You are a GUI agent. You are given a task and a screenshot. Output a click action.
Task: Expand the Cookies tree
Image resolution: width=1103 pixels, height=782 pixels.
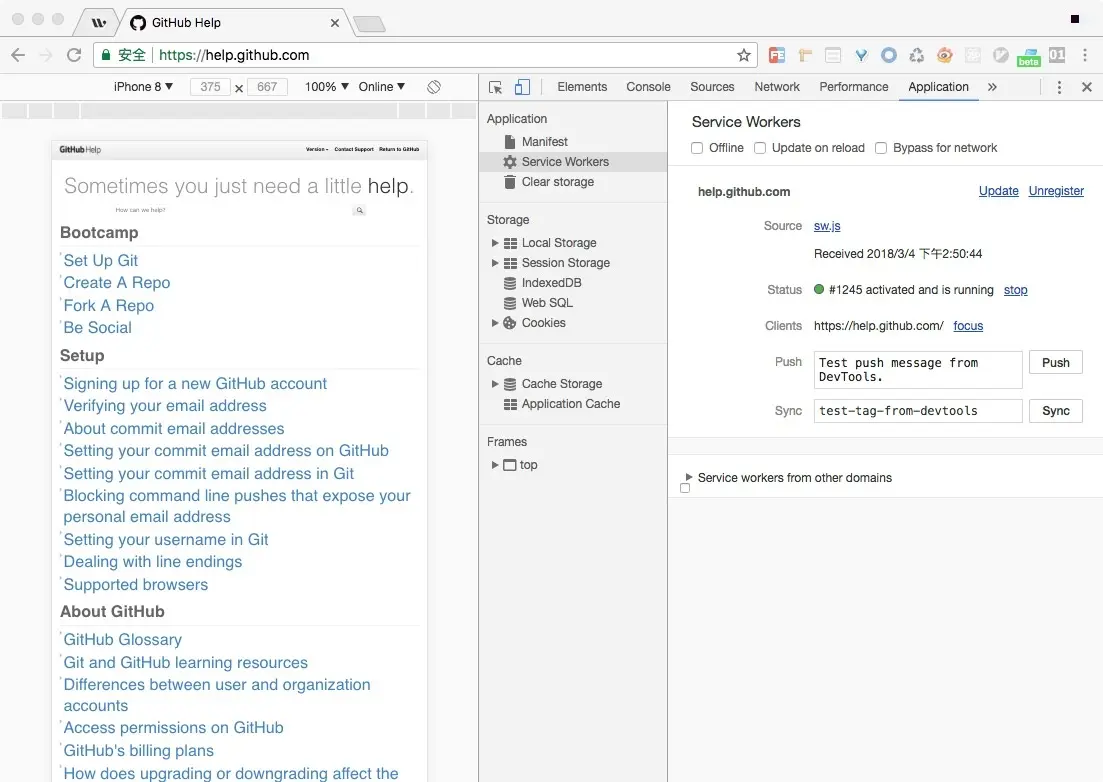[495, 323]
